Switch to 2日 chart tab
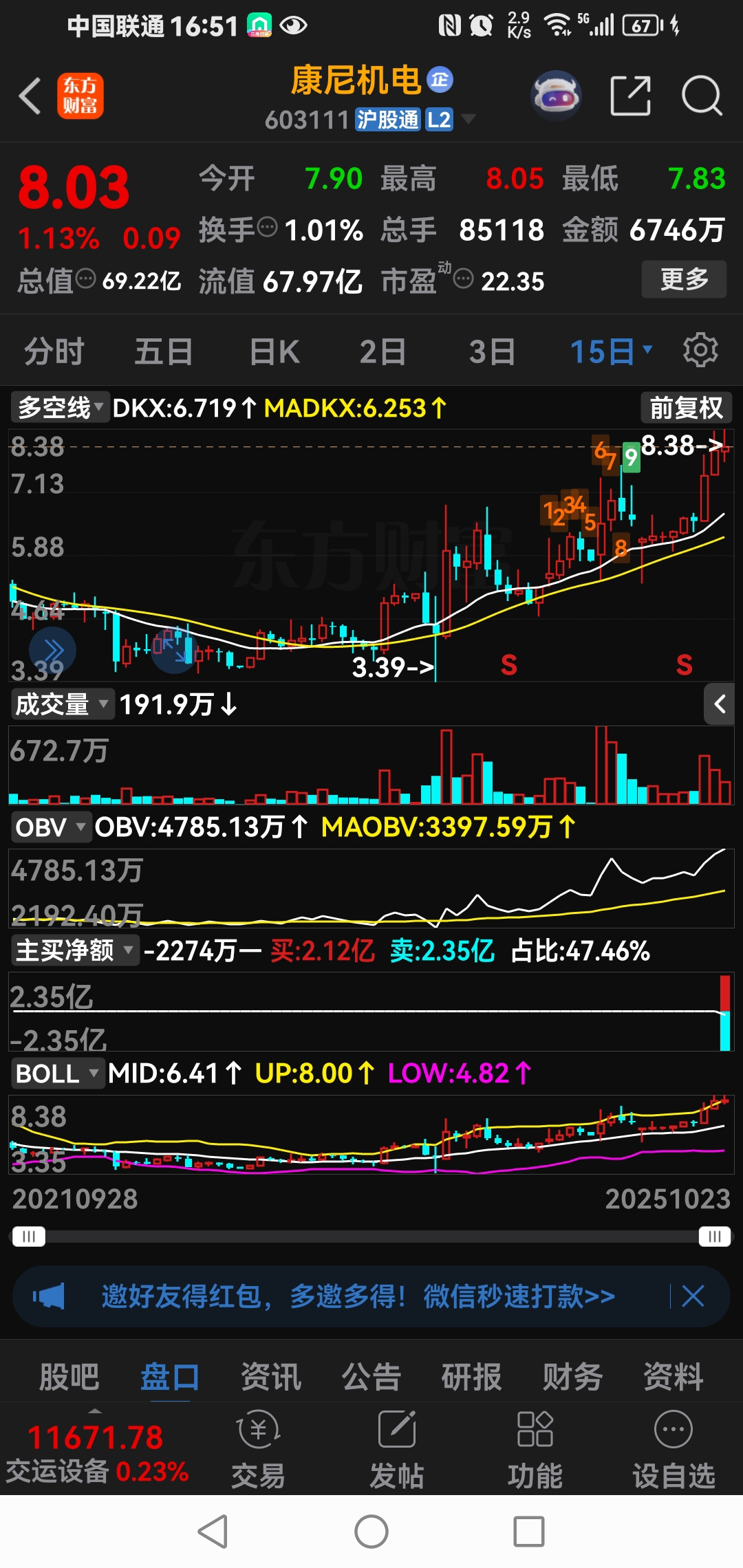The image size is (743, 1568). pos(383,351)
